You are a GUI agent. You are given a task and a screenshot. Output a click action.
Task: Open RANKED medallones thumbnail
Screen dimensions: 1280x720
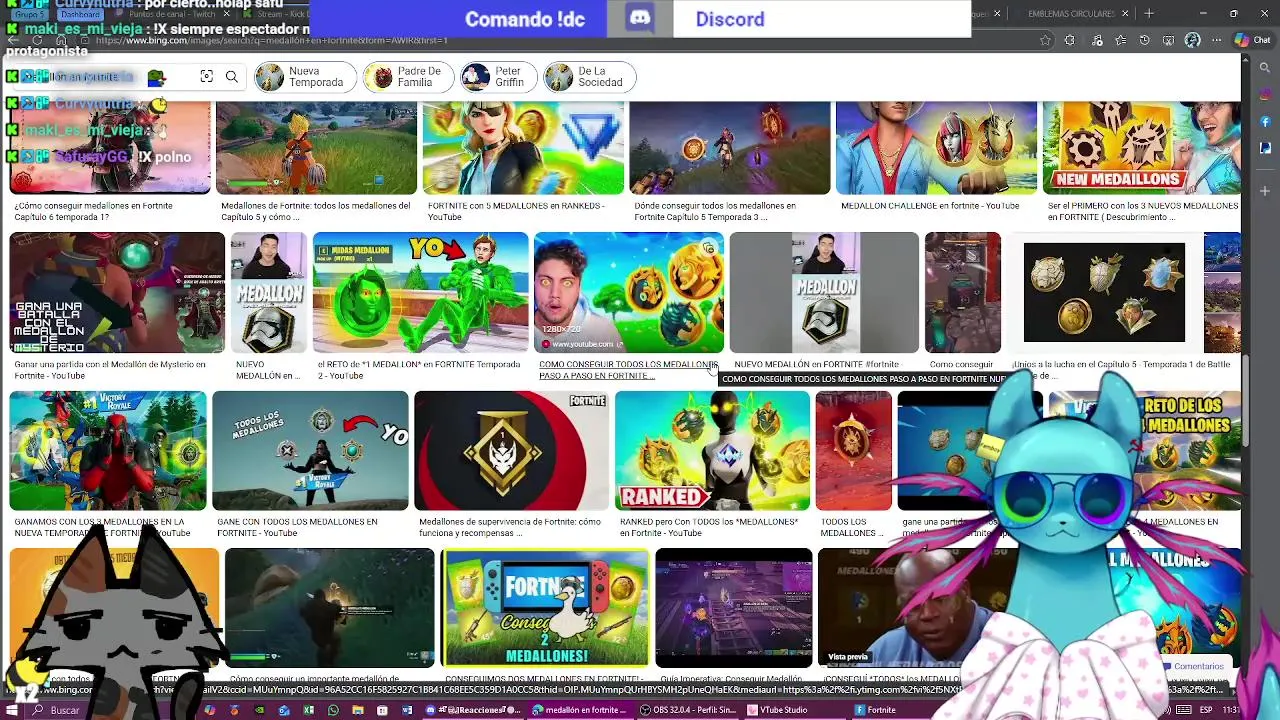(x=712, y=450)
